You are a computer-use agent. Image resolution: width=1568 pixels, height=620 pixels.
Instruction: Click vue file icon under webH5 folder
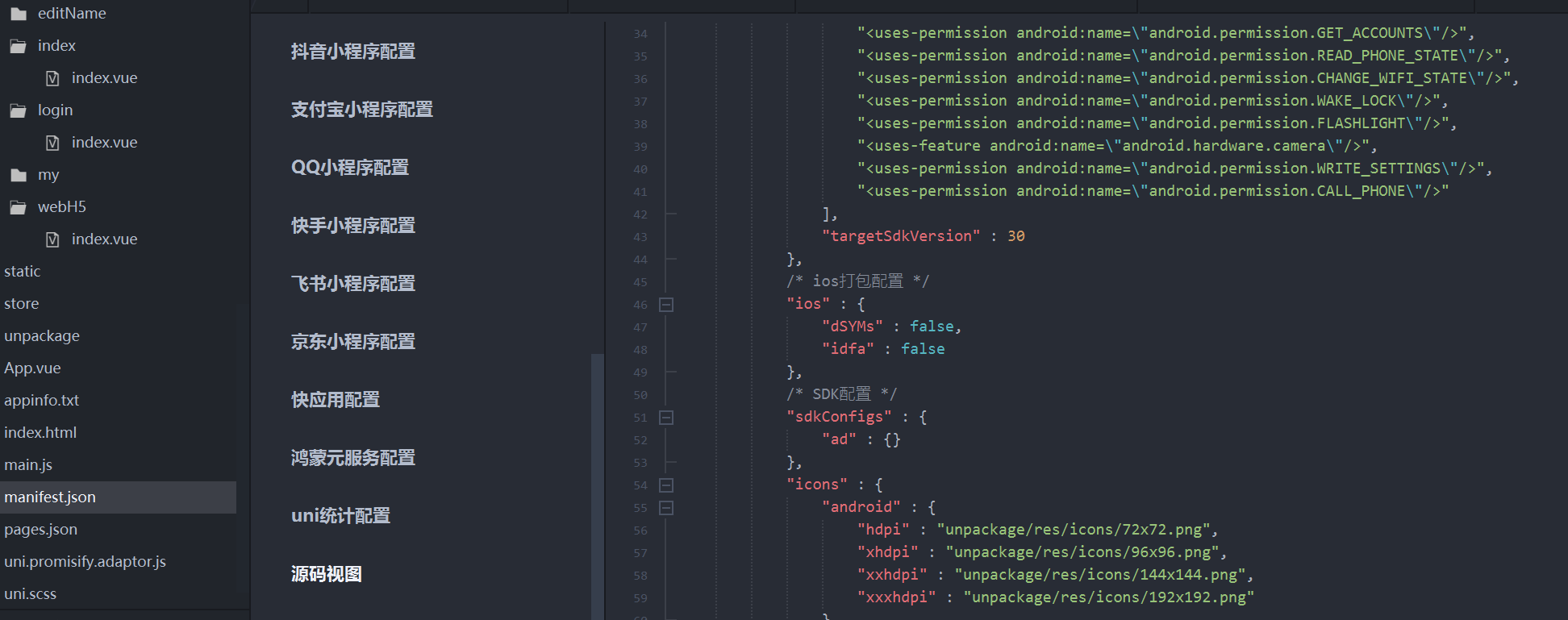click(52, 239)
